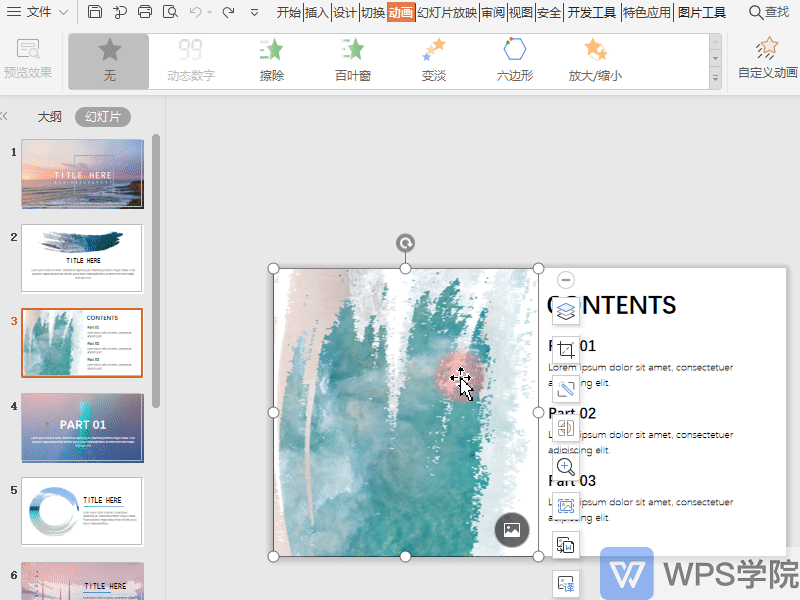Click the crop tool in floating toolbar
The width and height of the screenshot is (800, 600).
566,350
